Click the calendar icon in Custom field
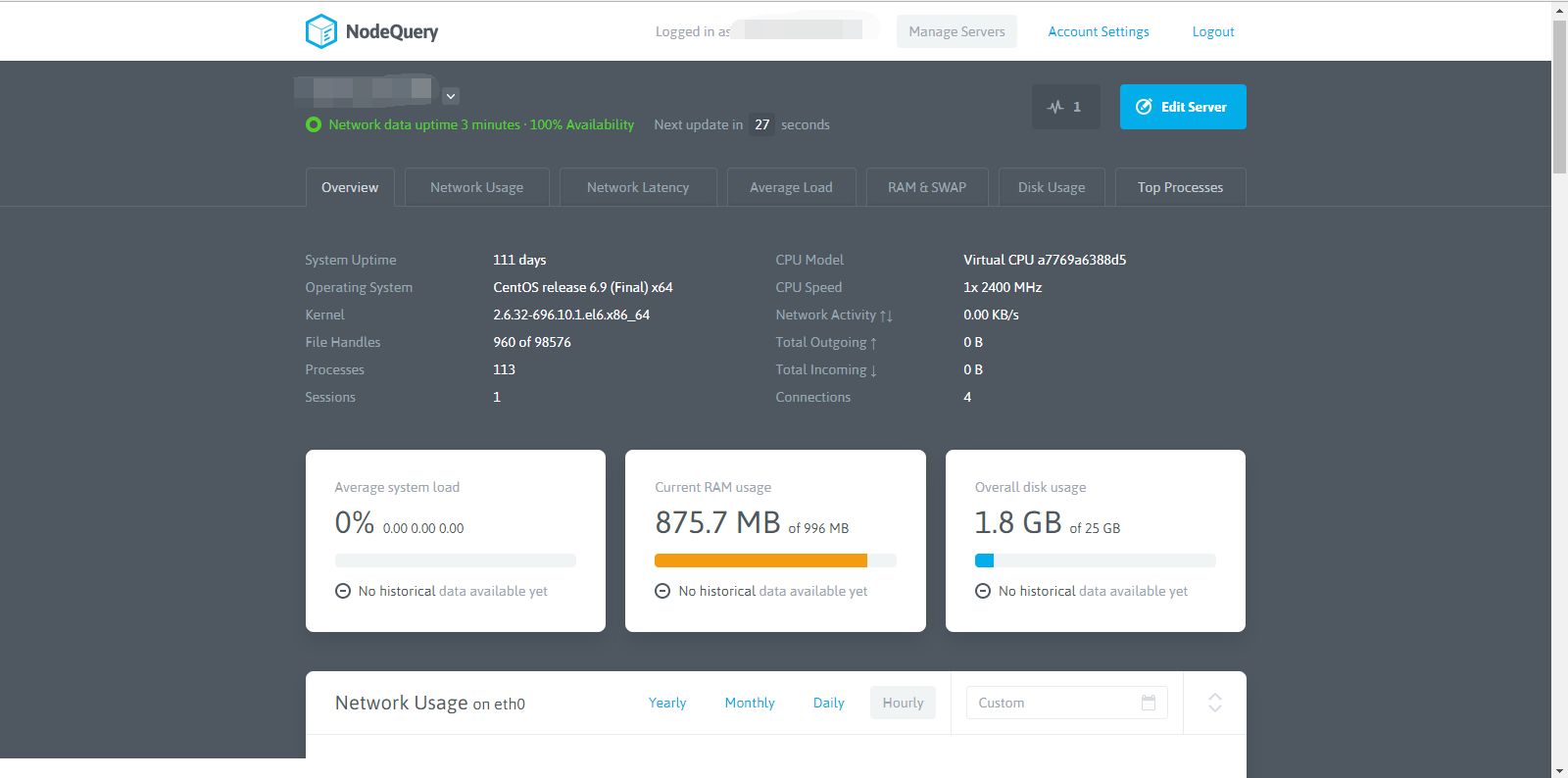 click(1149, 703)
